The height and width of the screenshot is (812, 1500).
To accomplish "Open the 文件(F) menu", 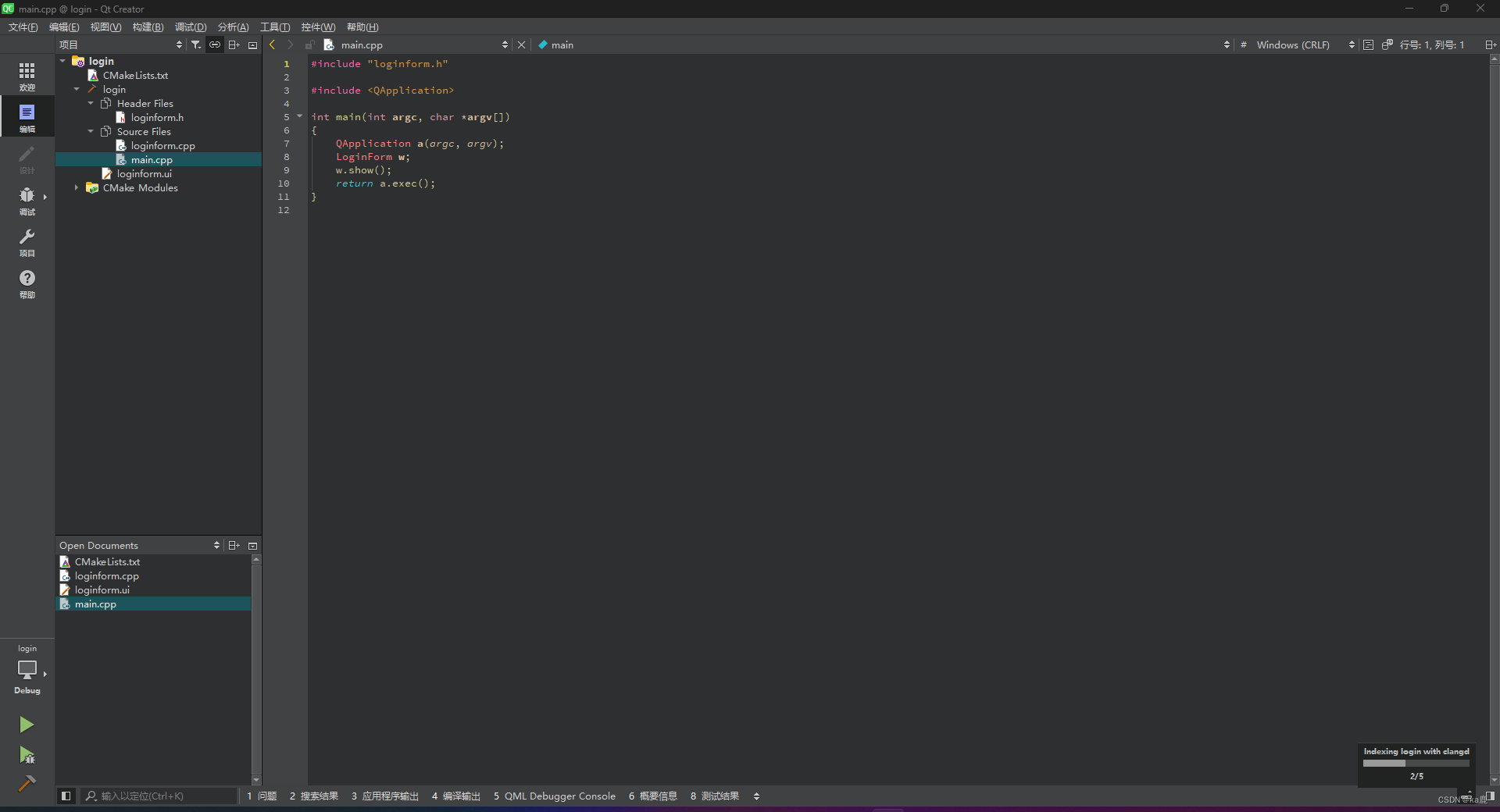I will coord(23,27).
